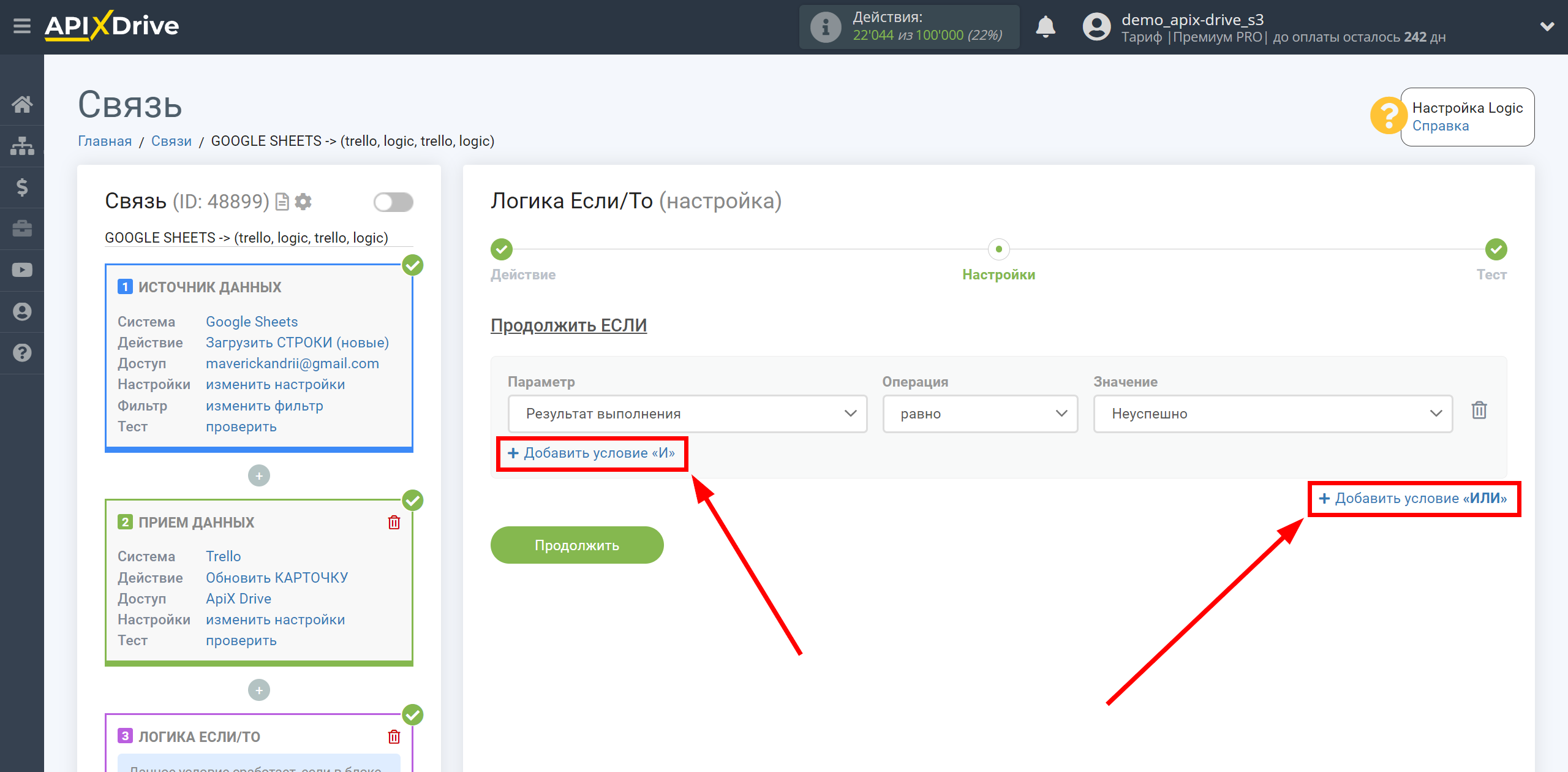
Task: Click Добавить условие И button
Action: point(590,453)
